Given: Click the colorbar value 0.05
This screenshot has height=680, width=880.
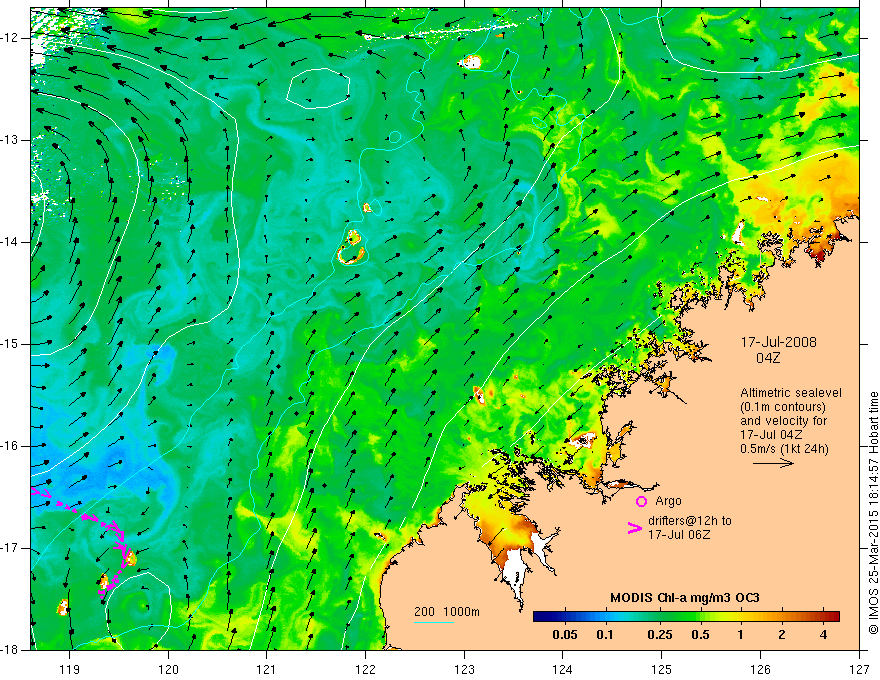Looking at the screenshot, I should click(565, 635).
